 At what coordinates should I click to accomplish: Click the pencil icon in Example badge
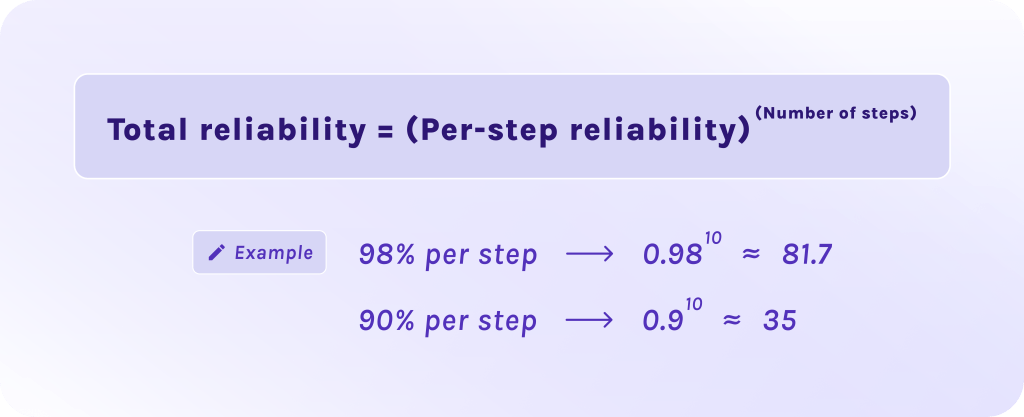[216, 253]
